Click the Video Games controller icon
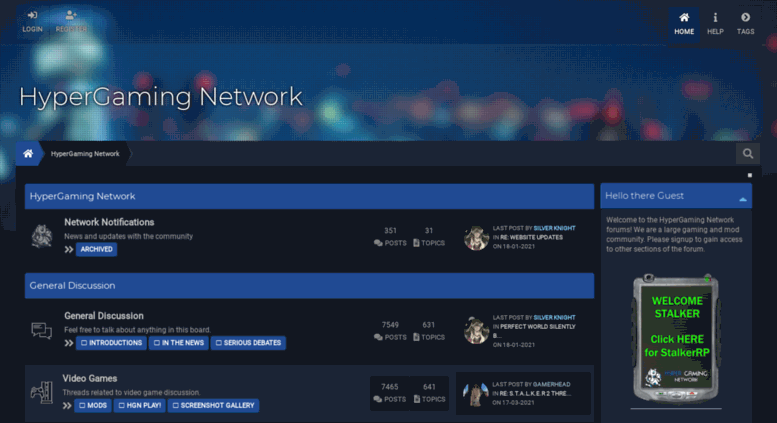The image size is (777, 423). (42, 392)
